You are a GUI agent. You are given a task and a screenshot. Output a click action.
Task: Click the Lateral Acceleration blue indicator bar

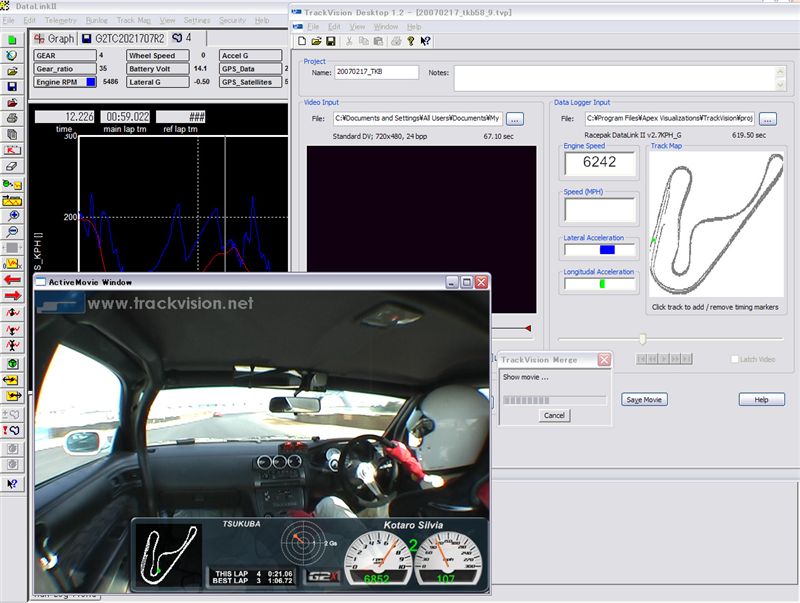click(x=607, y=250)
